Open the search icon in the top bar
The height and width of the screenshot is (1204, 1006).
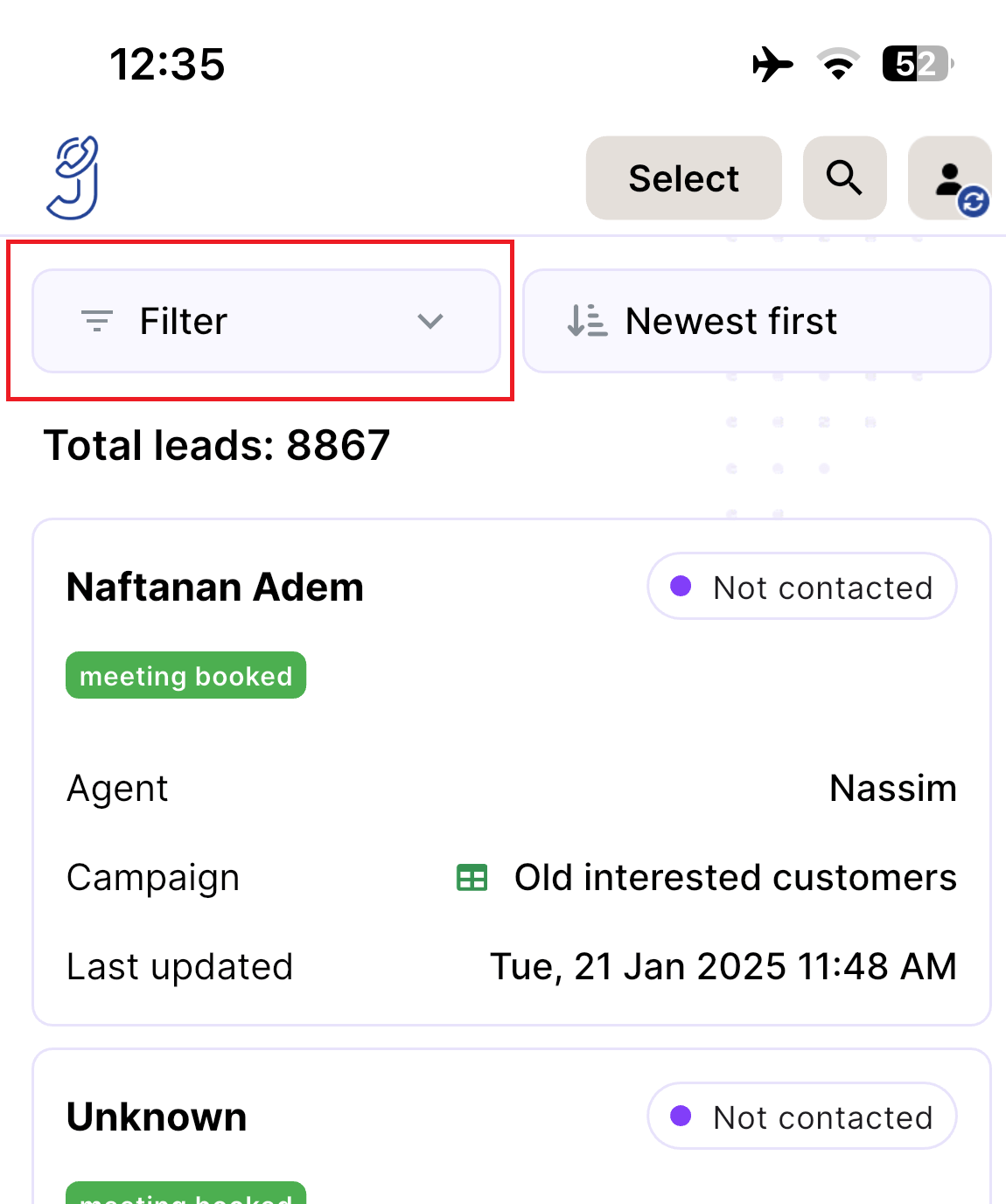[843, 177]
